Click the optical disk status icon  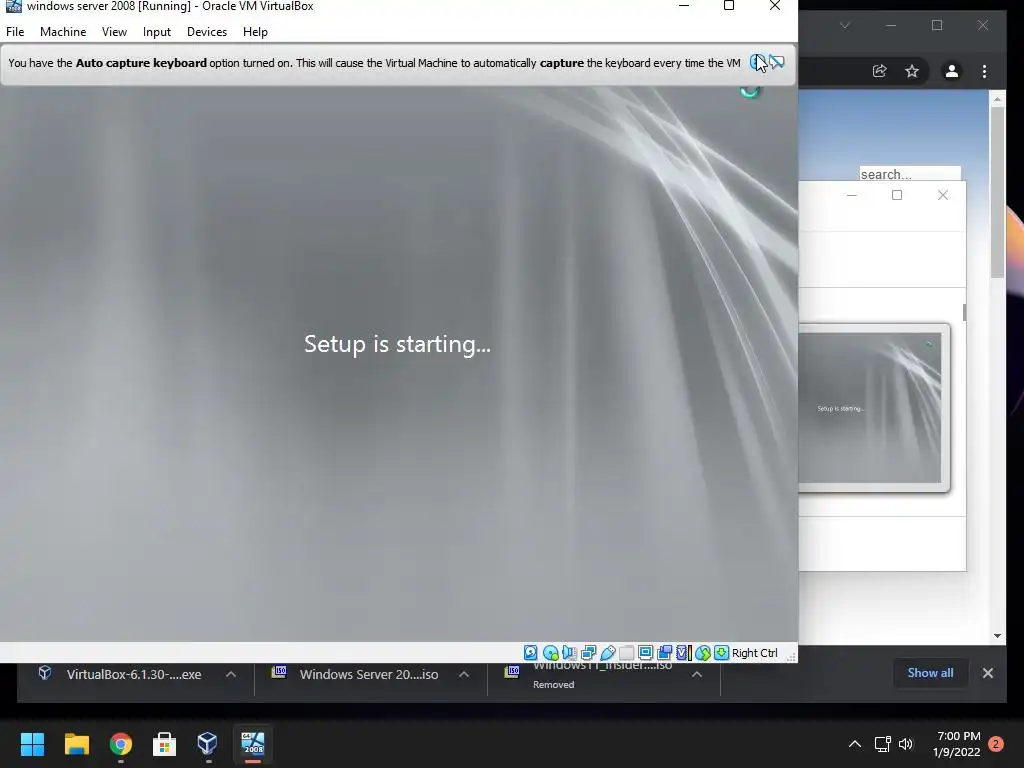[x=551, y=652]
